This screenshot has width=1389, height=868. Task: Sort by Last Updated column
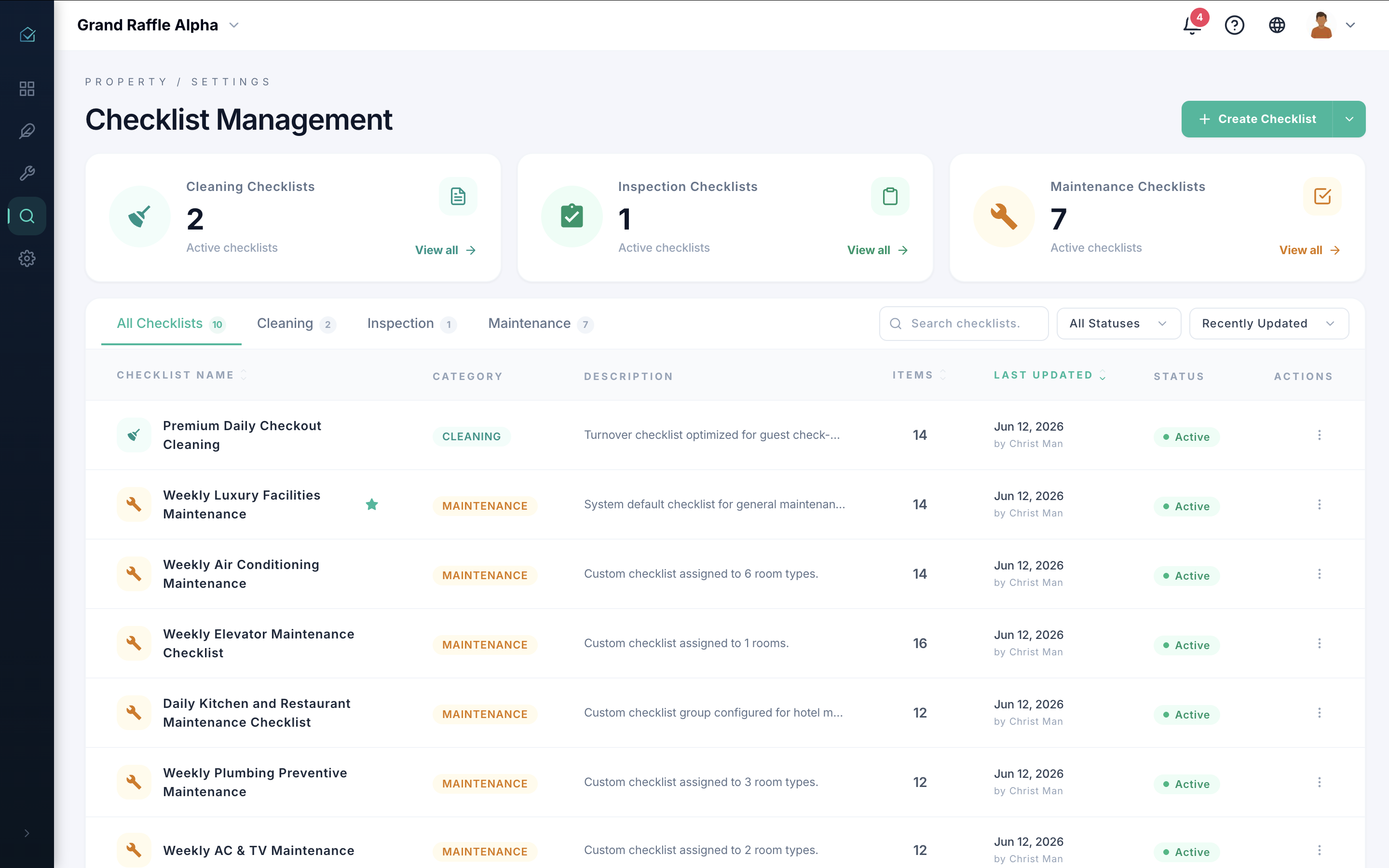[x=1050, y=375]
